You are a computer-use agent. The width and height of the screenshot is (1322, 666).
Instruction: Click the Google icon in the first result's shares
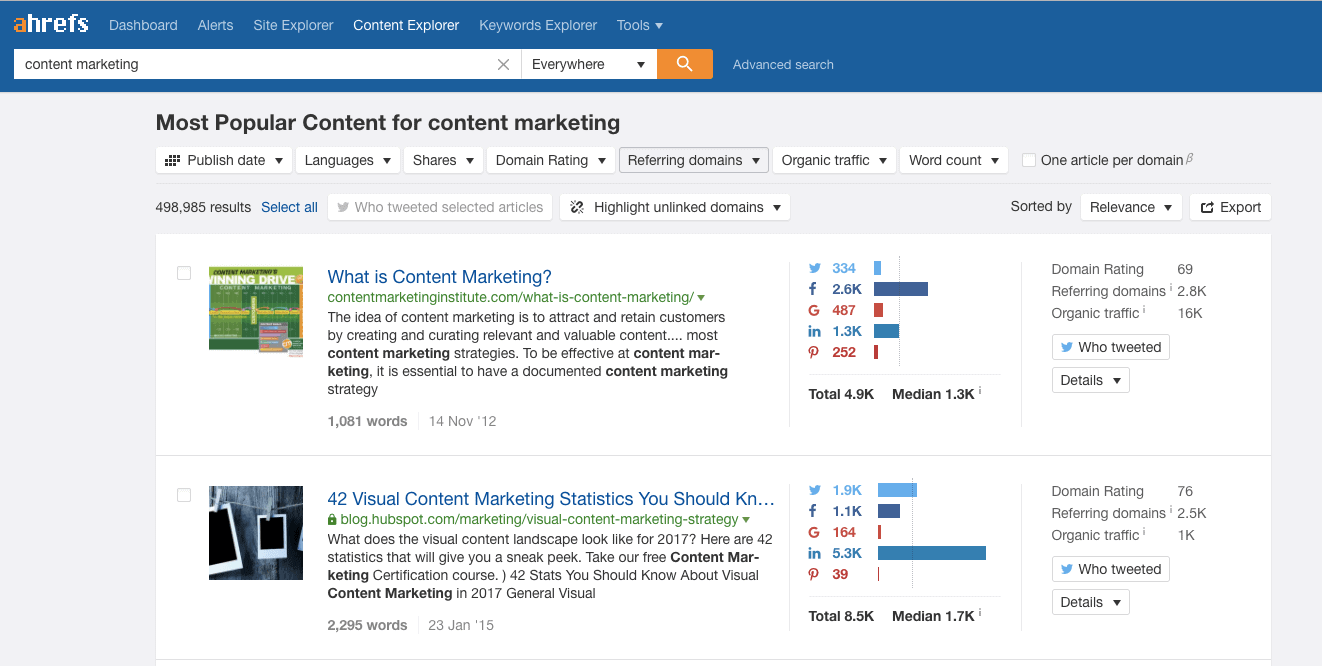coord(814,310)
